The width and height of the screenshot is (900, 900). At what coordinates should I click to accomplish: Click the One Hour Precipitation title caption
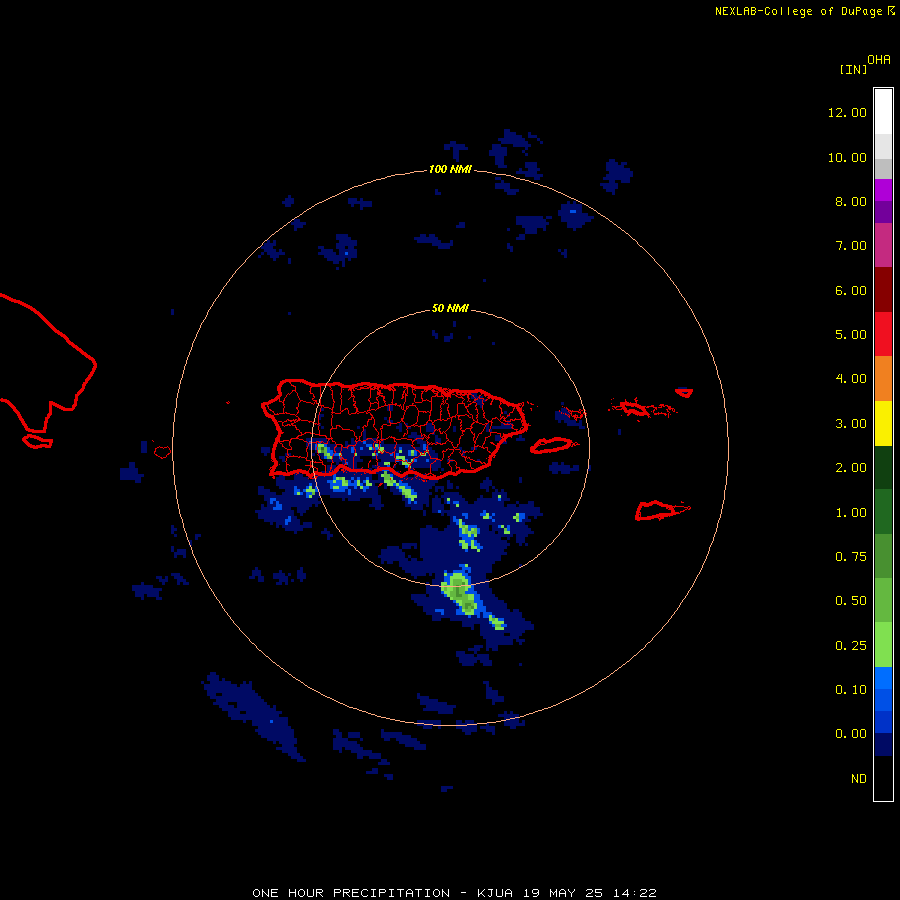point(454,893)
